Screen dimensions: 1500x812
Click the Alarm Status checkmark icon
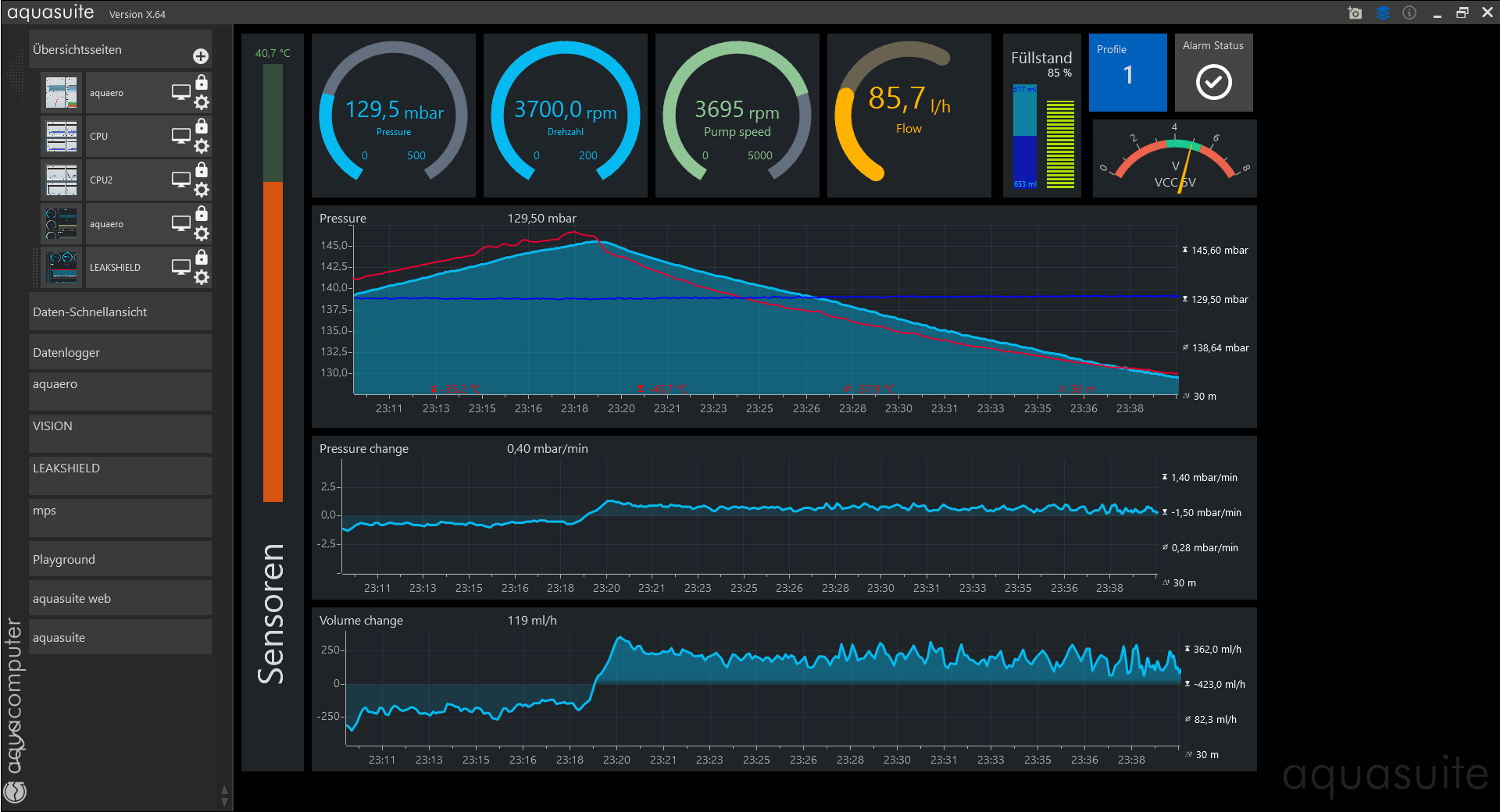click(1213, 82)
